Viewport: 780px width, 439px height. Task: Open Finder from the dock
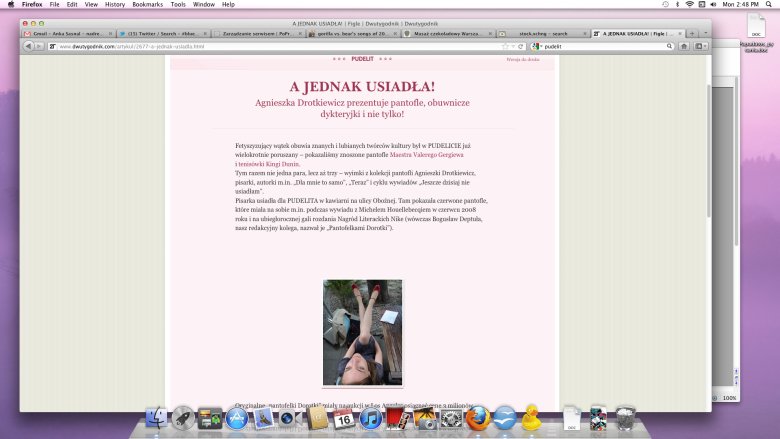coord(156,418)
